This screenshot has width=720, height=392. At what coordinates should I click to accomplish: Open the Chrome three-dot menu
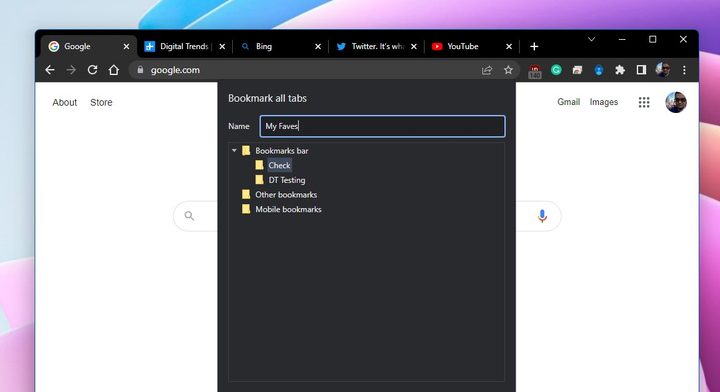pyautogui.click(x=684, y=70)
